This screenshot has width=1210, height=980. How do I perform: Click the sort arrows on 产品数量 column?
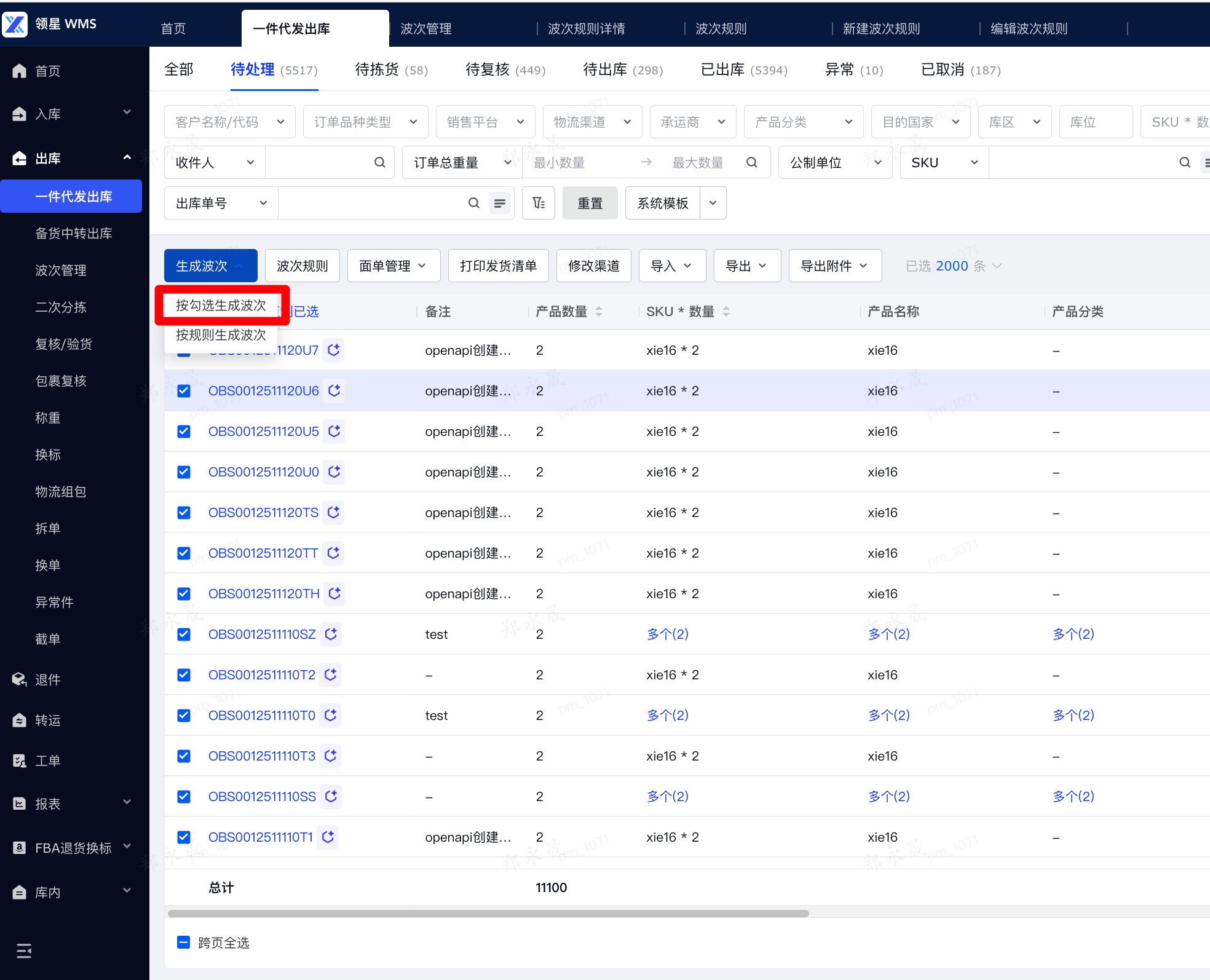[x=599, y=312]
